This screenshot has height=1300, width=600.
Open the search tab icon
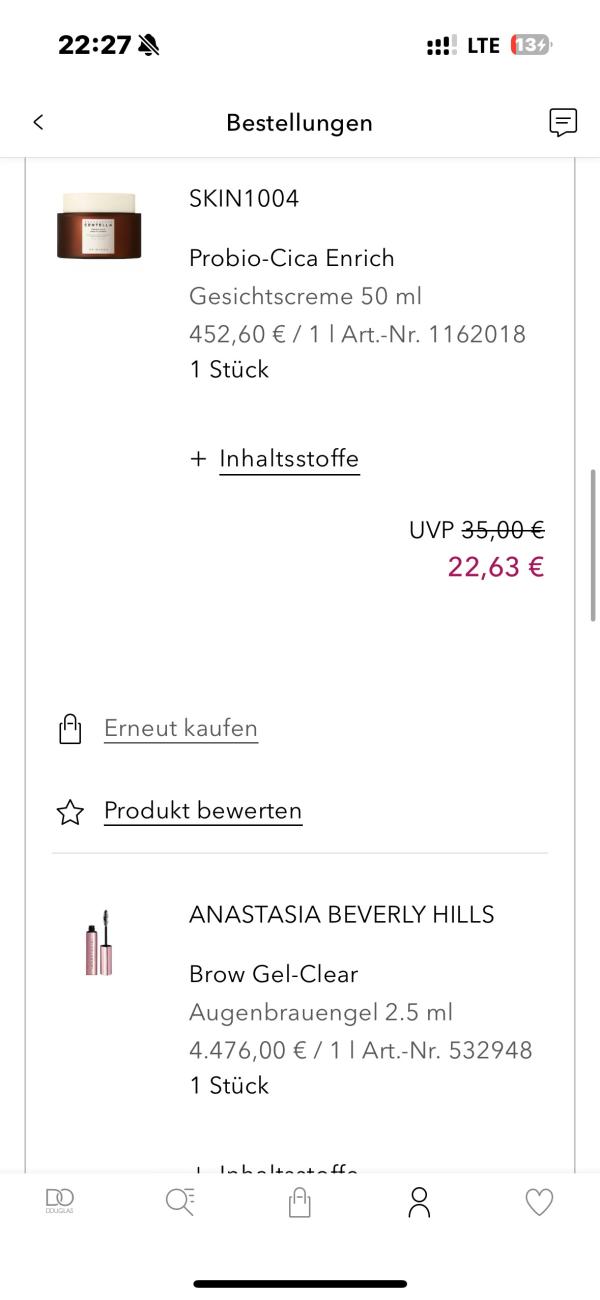pos(180,1201)
